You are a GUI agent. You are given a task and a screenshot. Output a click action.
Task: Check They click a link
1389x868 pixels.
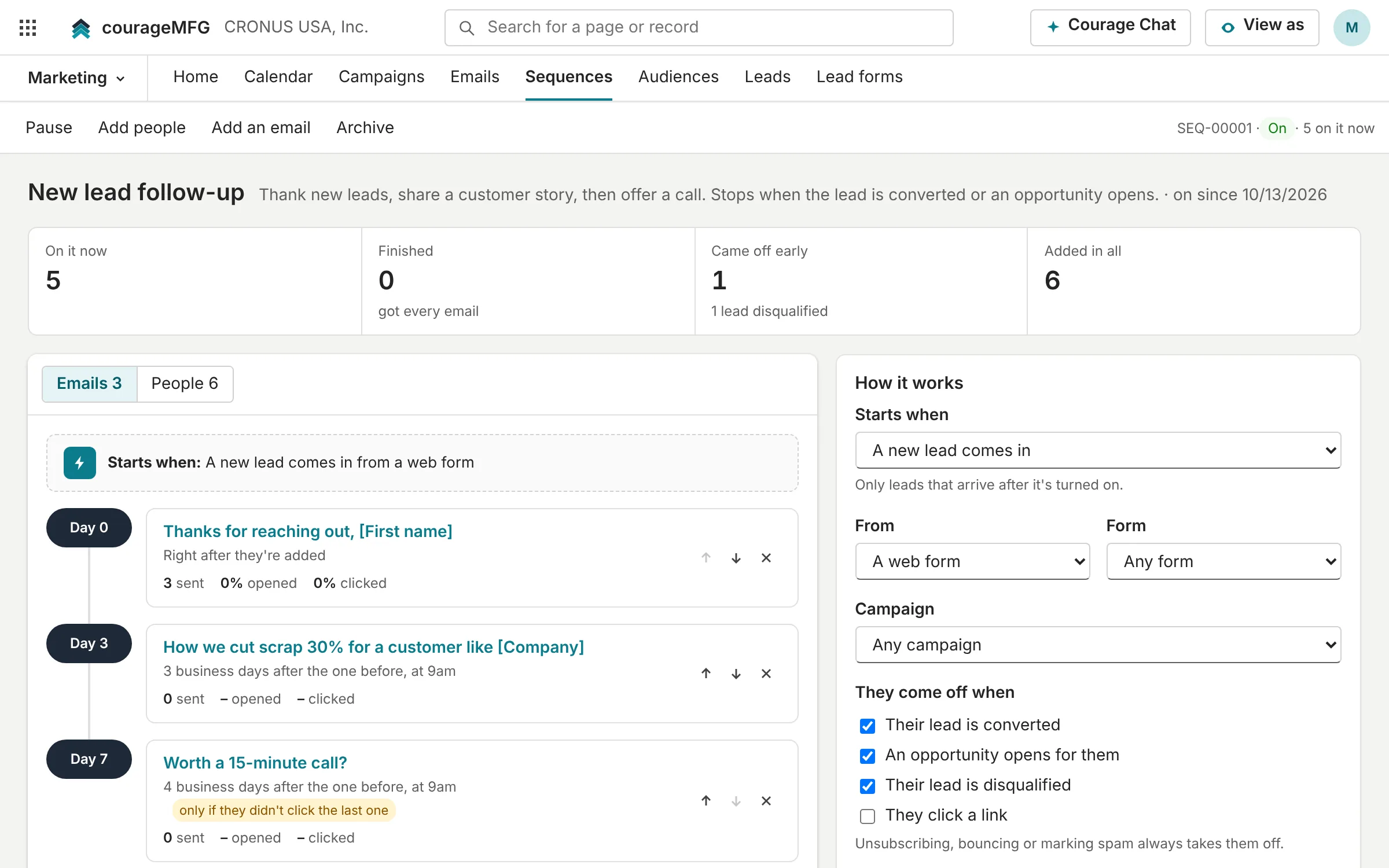coord(868,816)
